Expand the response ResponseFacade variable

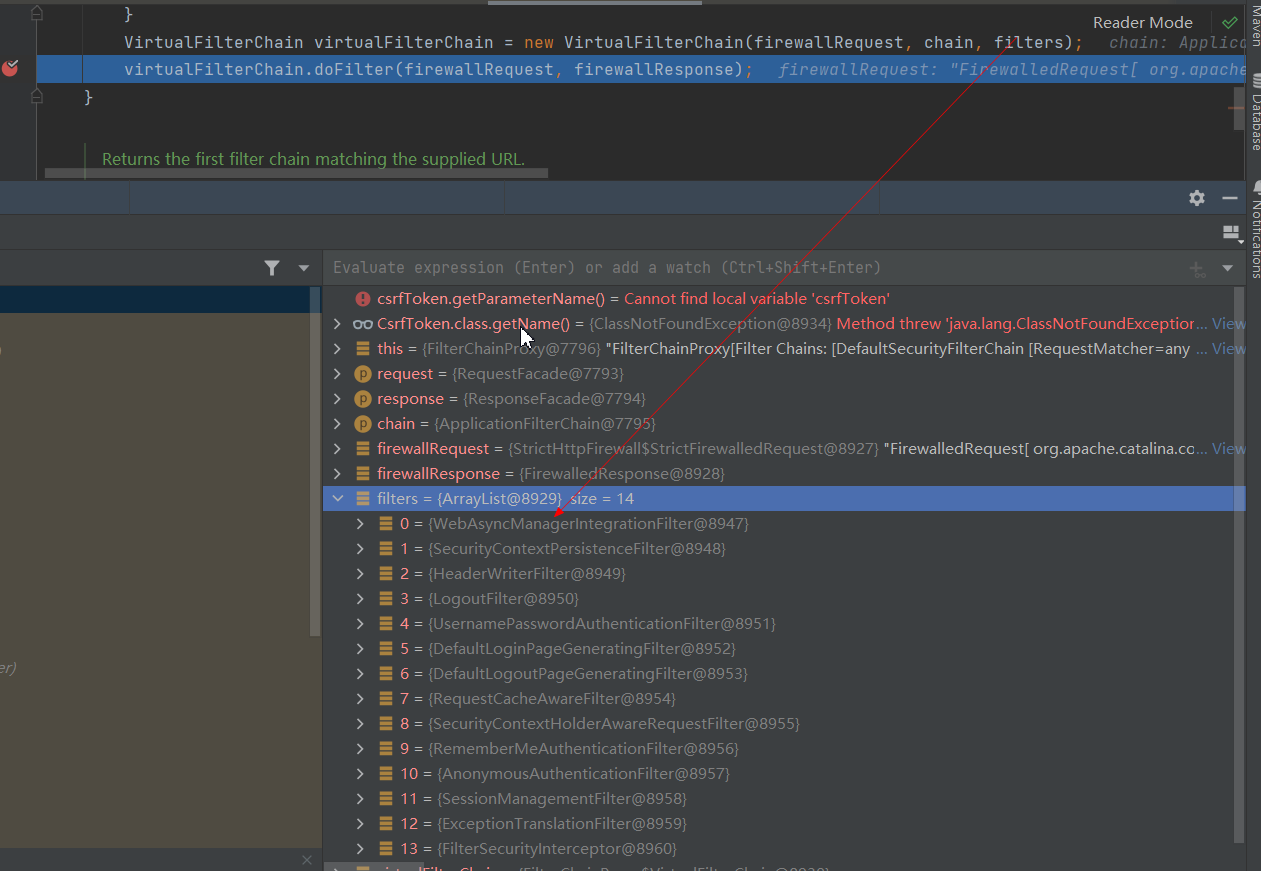pyautogui.click(x=337, y=398)
